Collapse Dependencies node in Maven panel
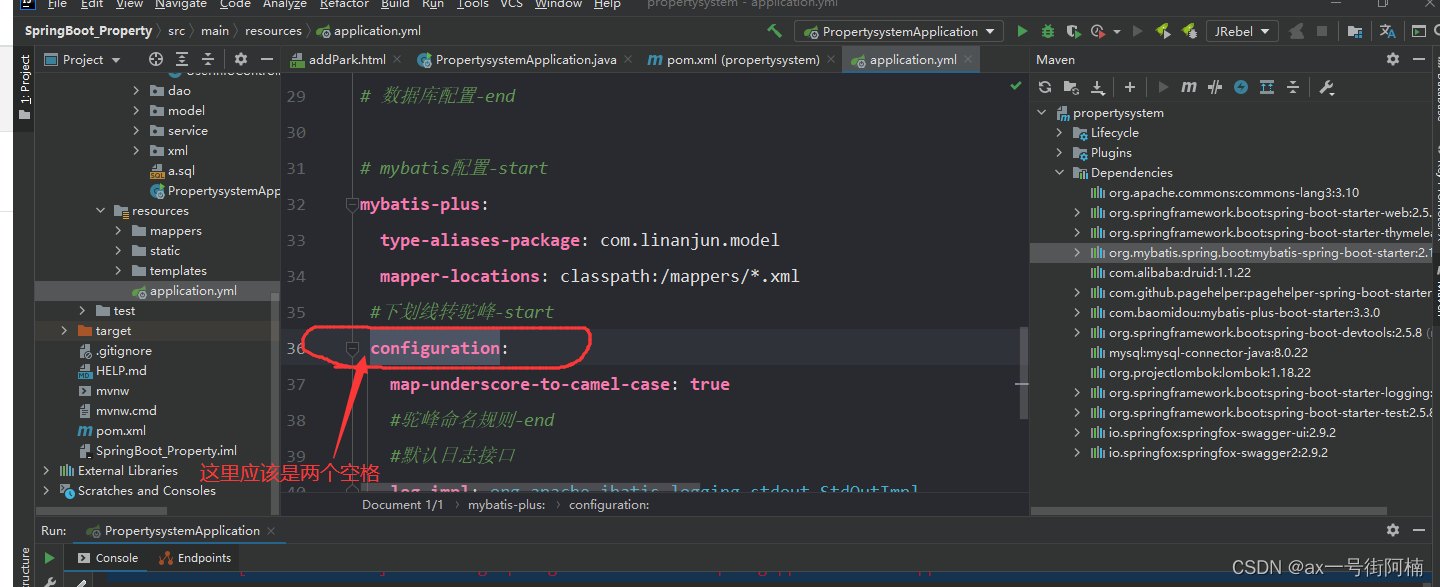 click(x=1060, y=173)
